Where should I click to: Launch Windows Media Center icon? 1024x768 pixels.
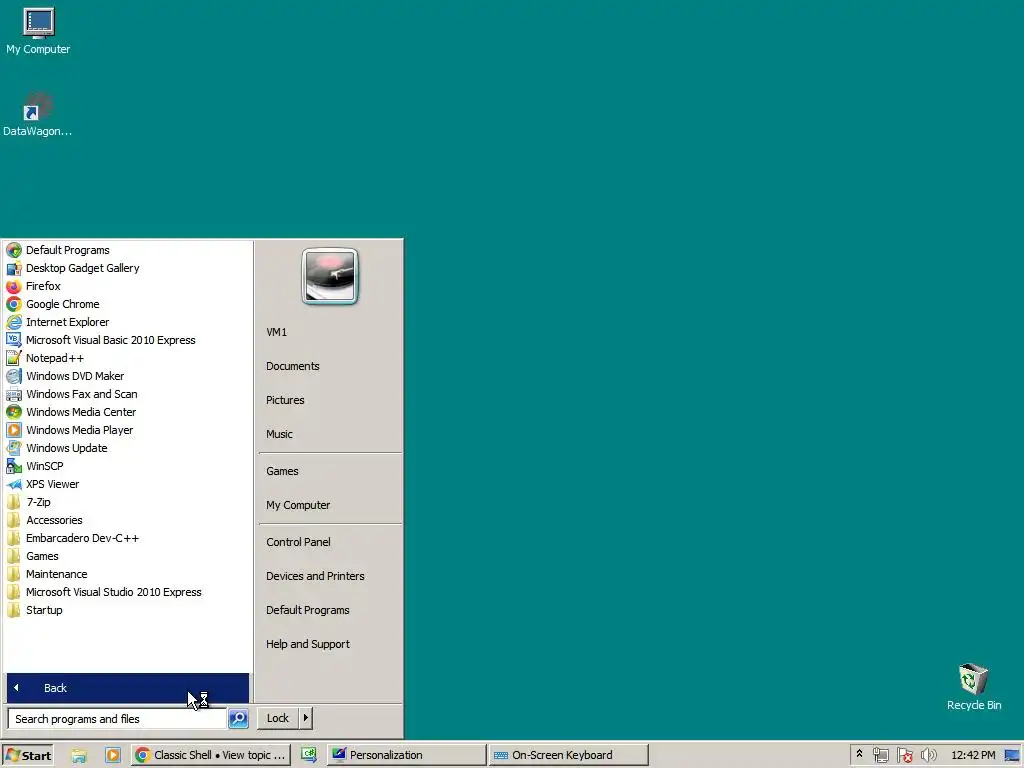[14, 412]
